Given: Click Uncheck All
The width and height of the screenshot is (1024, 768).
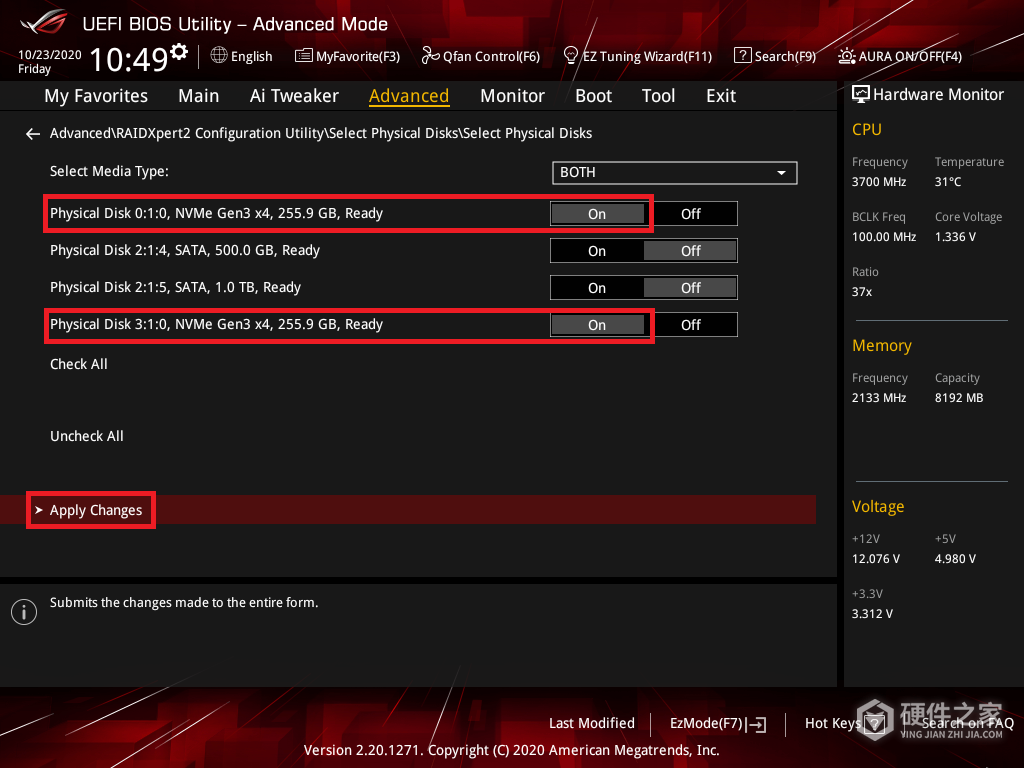Looking at the screenshot, I should pos(87,436).
